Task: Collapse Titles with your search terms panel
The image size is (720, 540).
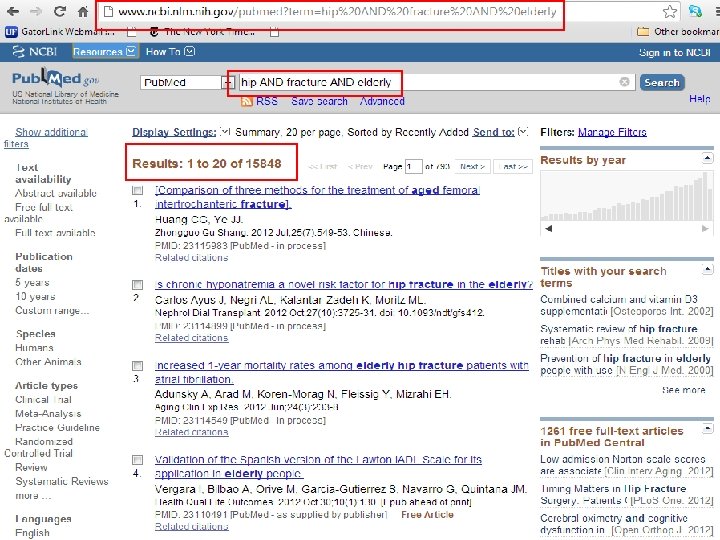Action: [708, 269]
